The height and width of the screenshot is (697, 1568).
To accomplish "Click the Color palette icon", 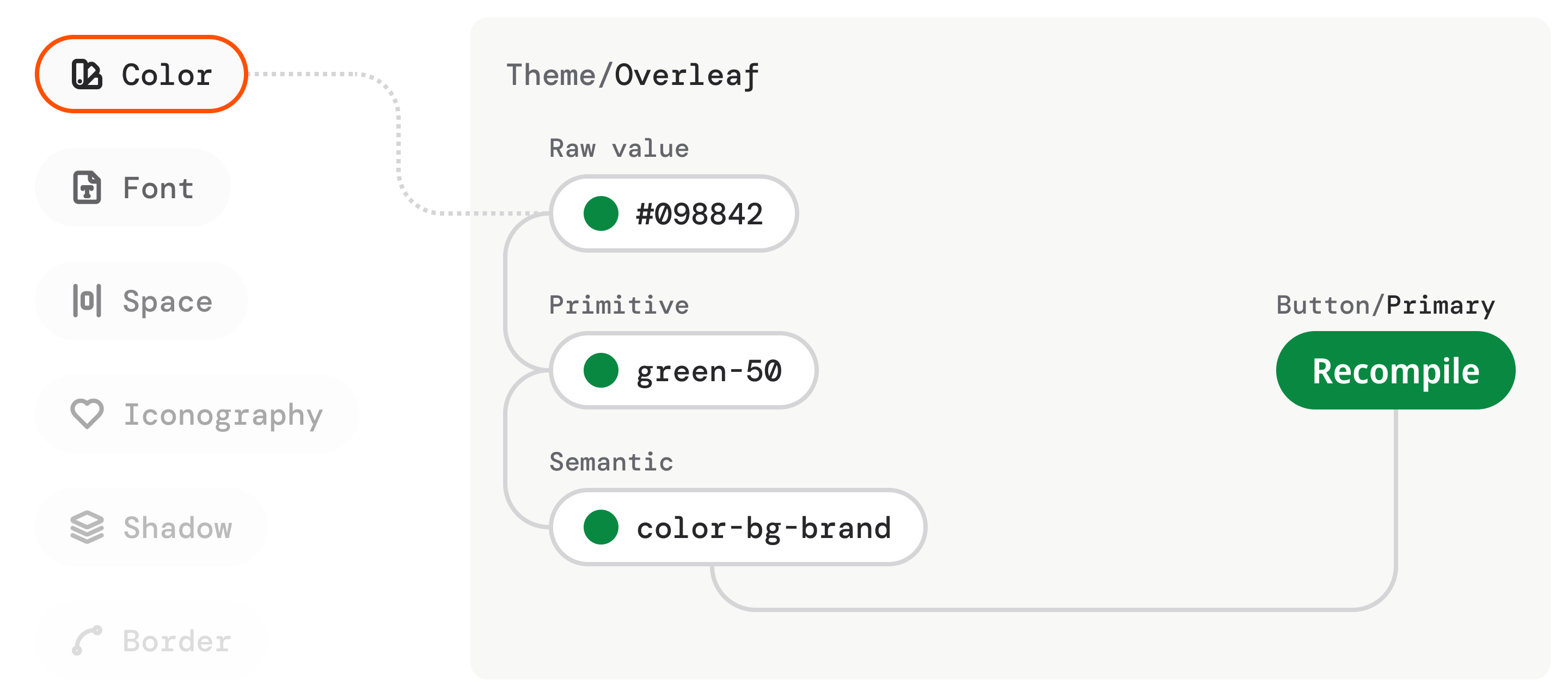I will pos(87,74).
